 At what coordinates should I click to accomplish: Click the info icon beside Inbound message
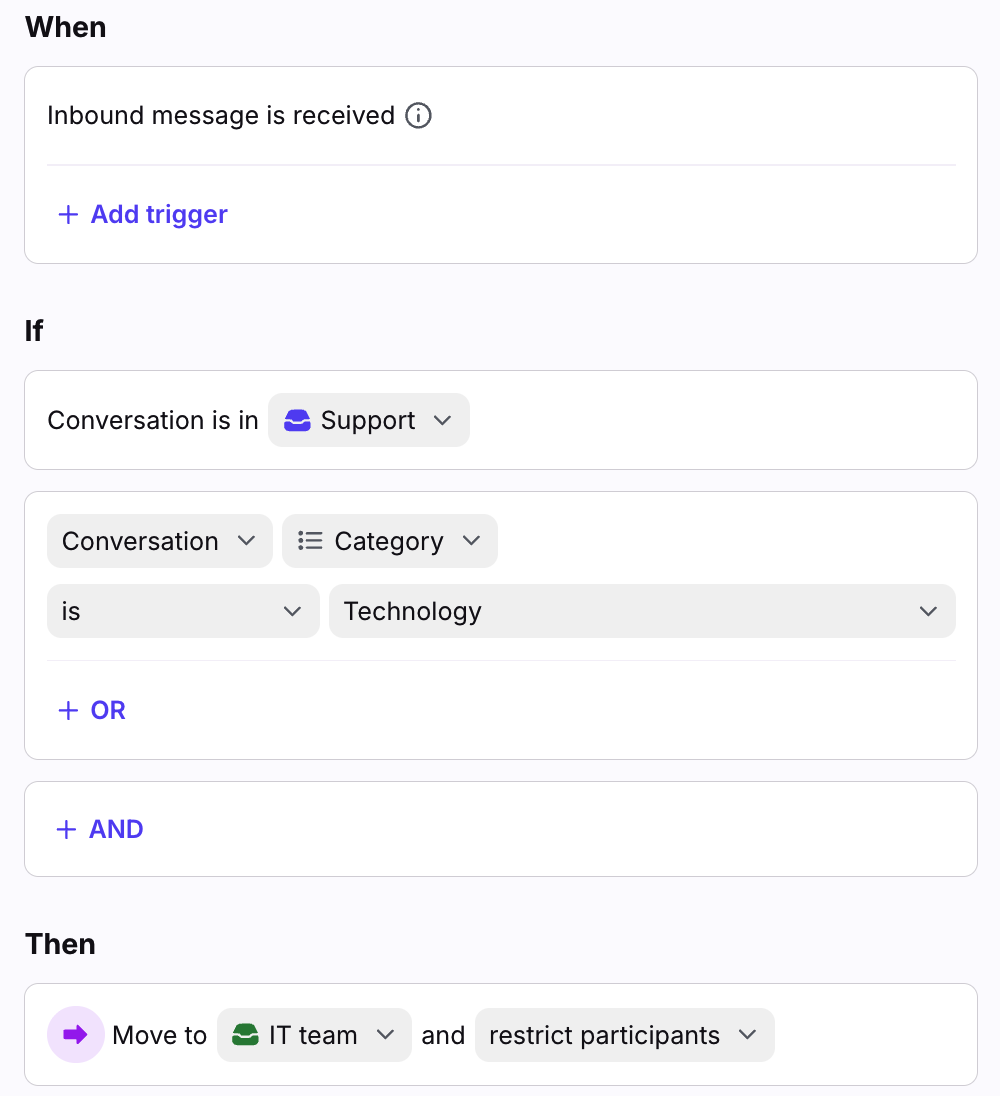(x=418, y=116)
